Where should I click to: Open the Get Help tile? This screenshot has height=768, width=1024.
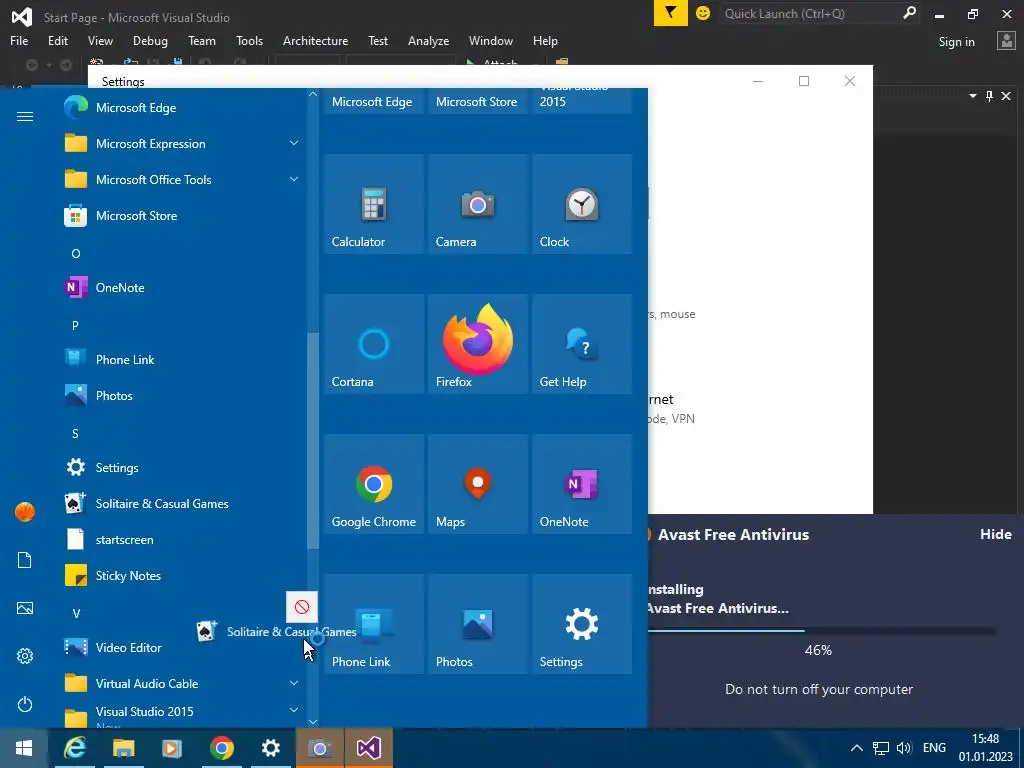click(x=582, y=344)
